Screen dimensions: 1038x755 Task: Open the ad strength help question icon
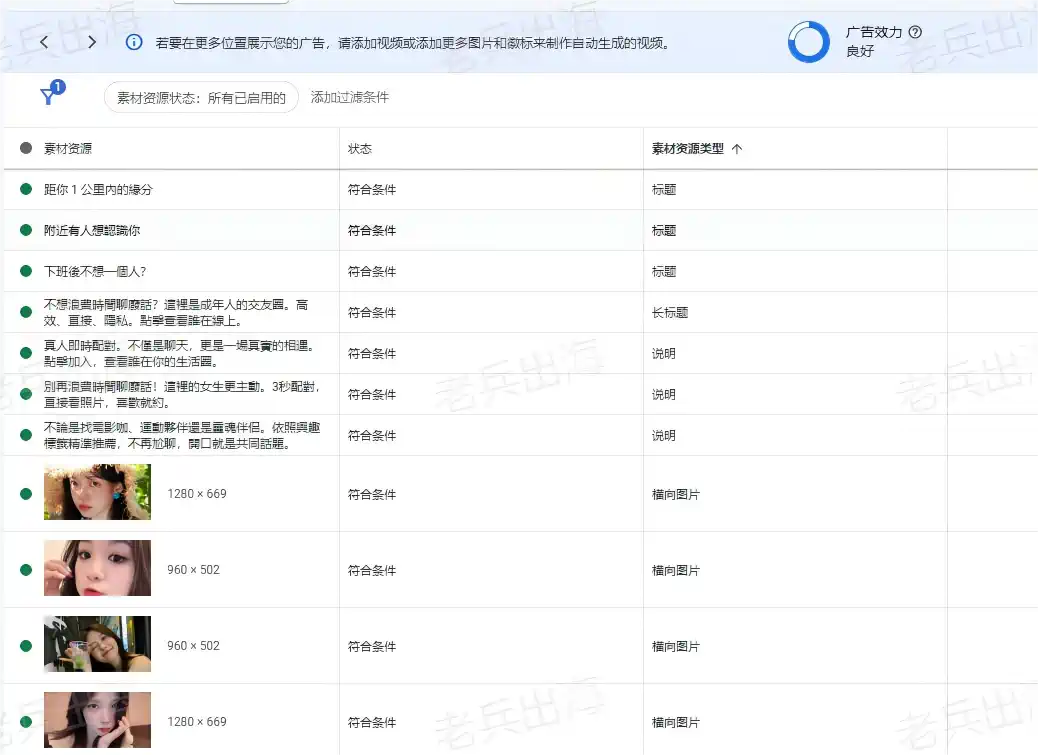(915, 32)
